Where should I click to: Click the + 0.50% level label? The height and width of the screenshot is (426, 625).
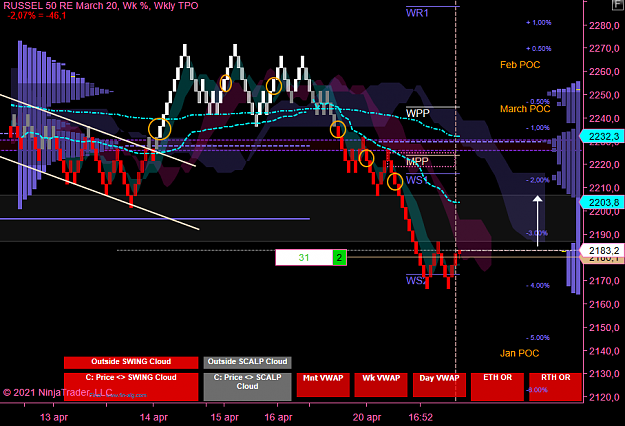(x=539, y=49)
